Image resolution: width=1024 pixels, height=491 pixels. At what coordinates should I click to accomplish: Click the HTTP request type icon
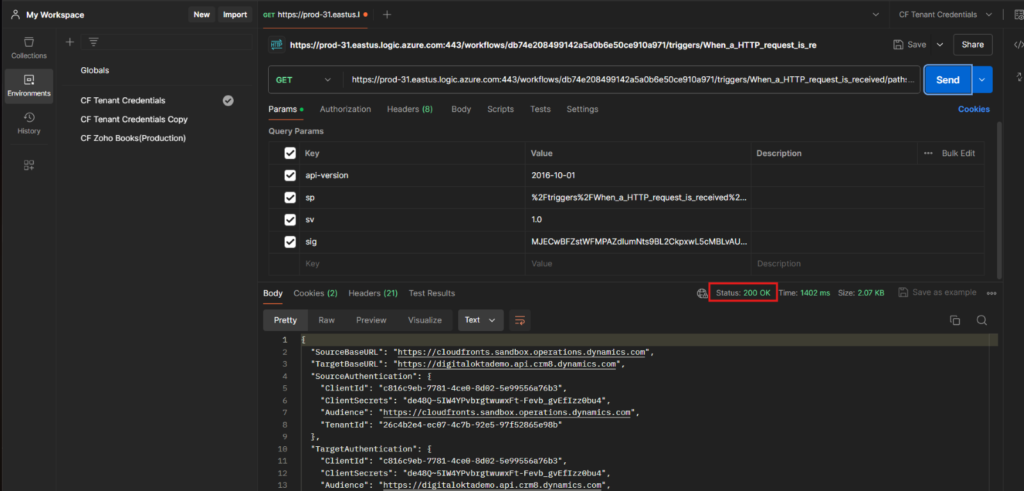pos(276,45)
